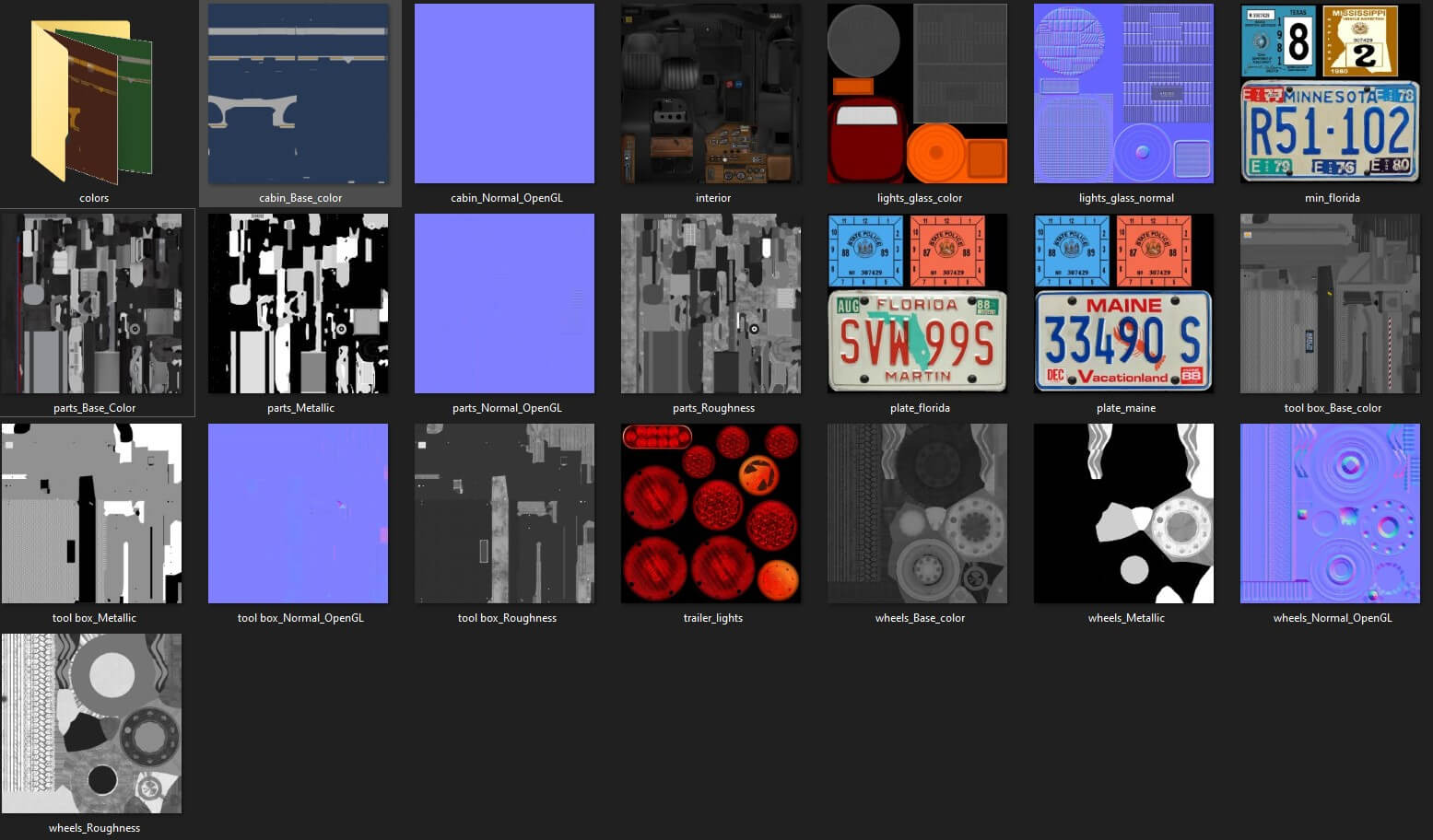1433x840 pixels.
Task: Pick the tool box_Roughness map
Action: [x=505, y=514]
